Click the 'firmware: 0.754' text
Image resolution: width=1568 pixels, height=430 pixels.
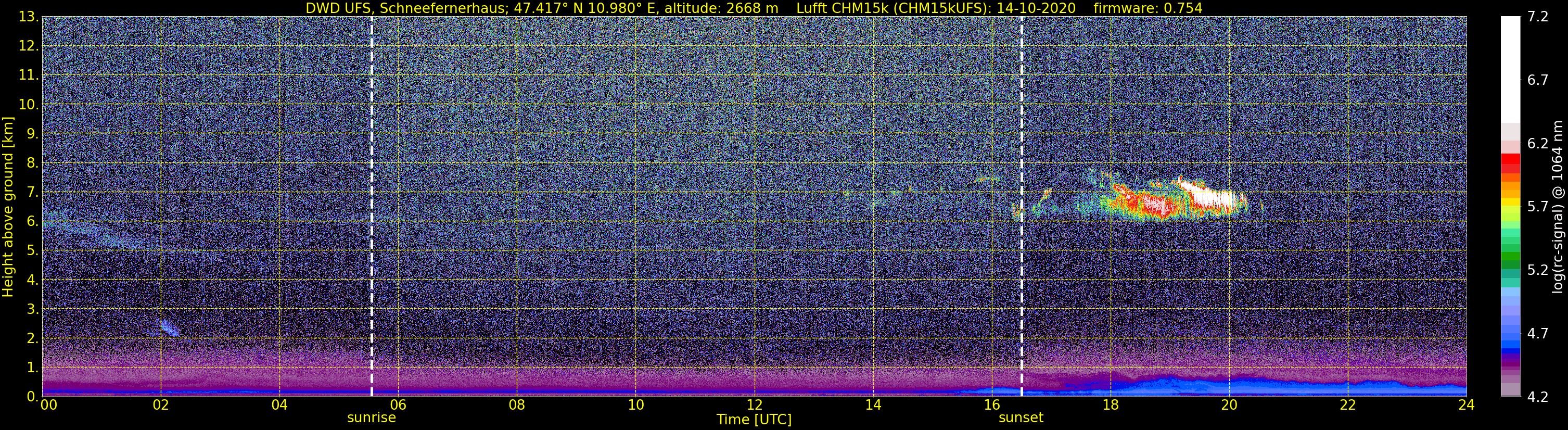1148,8
